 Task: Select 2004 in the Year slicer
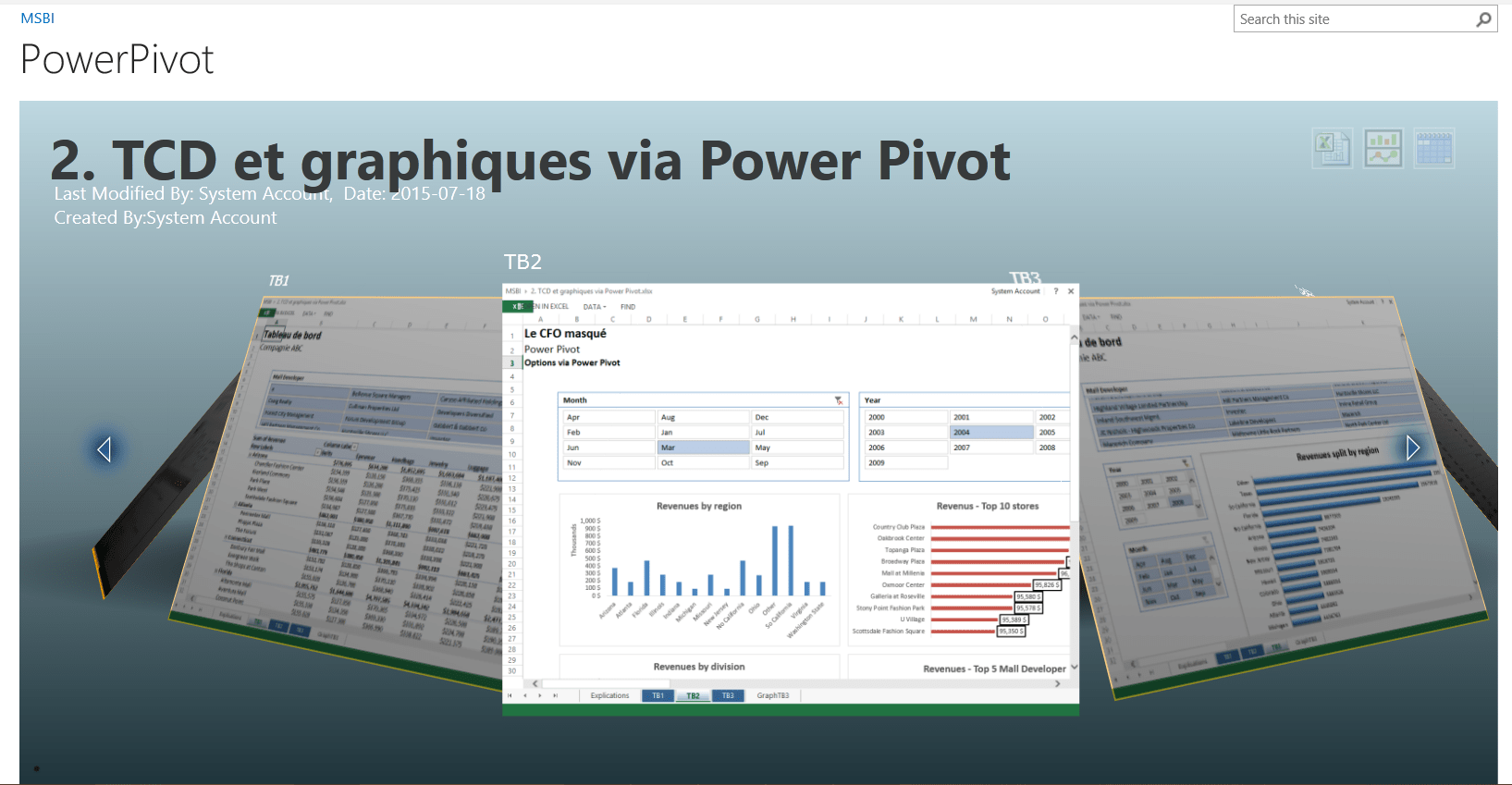991,433
